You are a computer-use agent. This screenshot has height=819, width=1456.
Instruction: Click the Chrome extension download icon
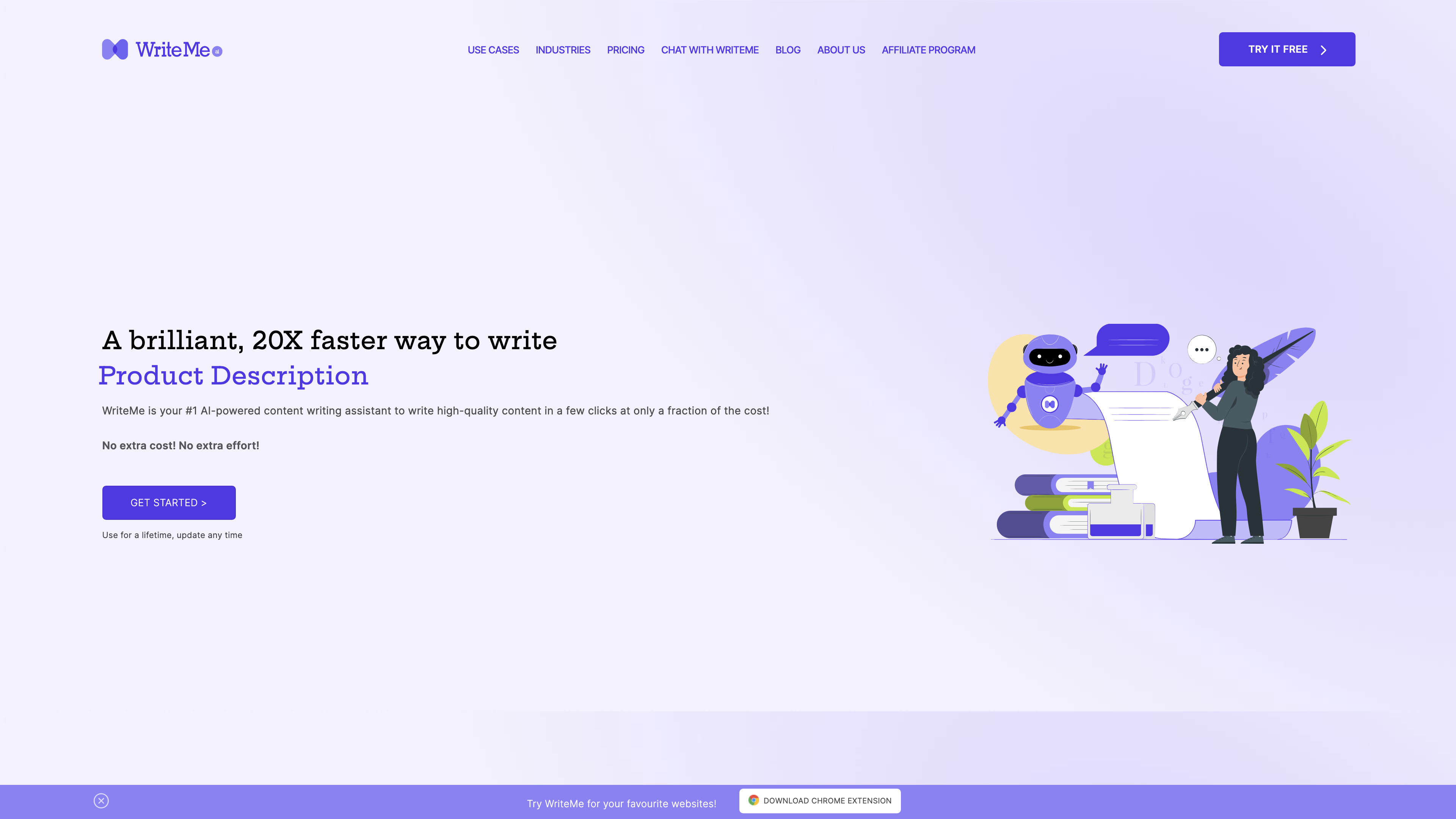(753, 800)
